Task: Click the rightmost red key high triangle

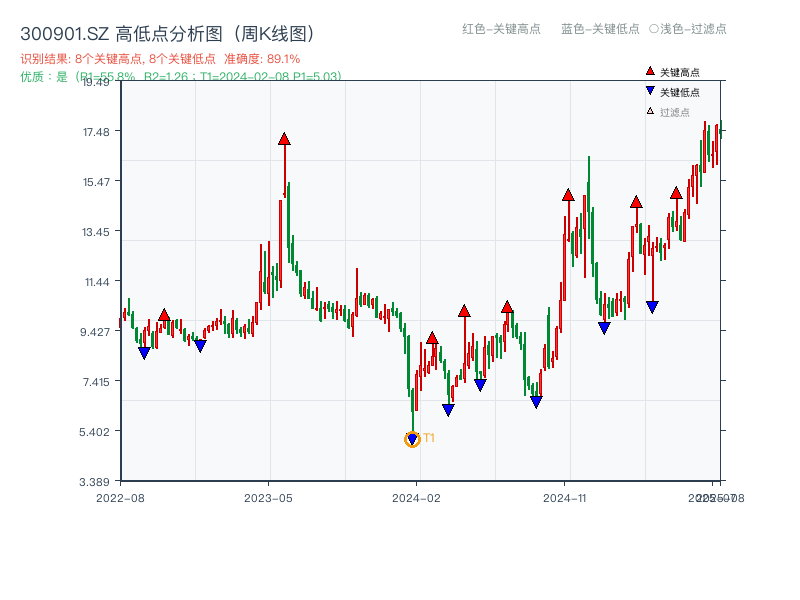Action: [676, 193]
